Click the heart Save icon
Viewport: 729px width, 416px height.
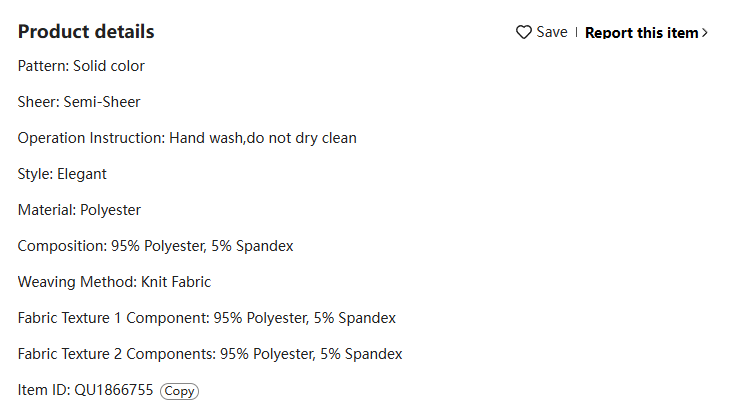point(524,32)
